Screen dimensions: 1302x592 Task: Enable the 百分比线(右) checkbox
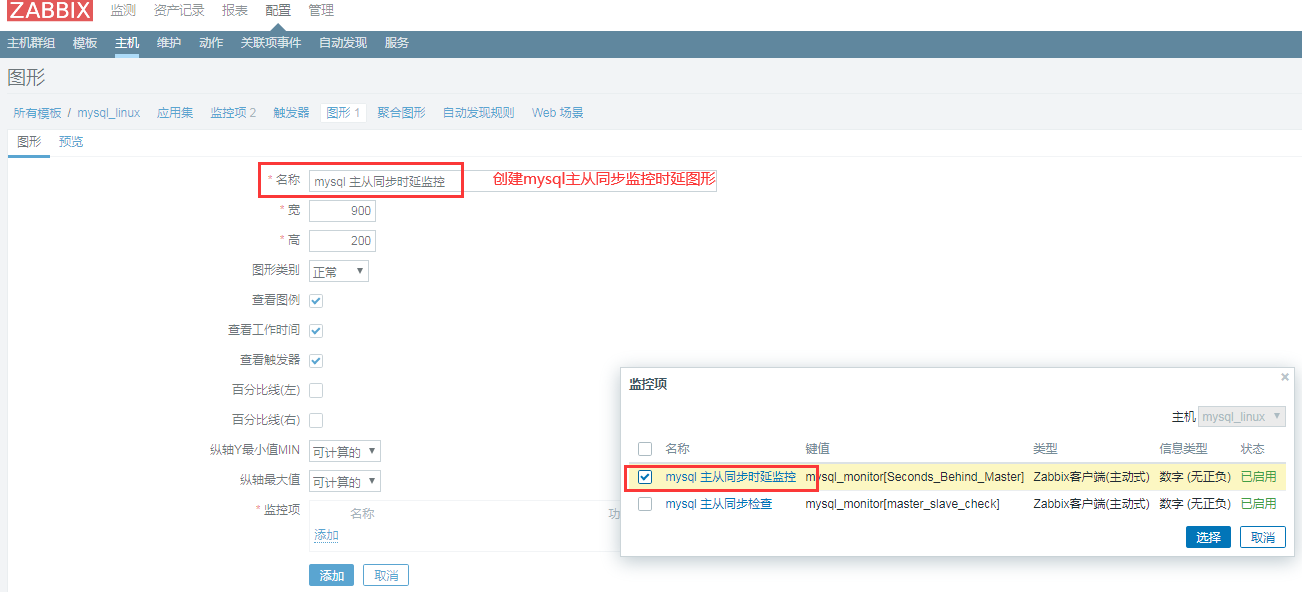coord(316,420)
